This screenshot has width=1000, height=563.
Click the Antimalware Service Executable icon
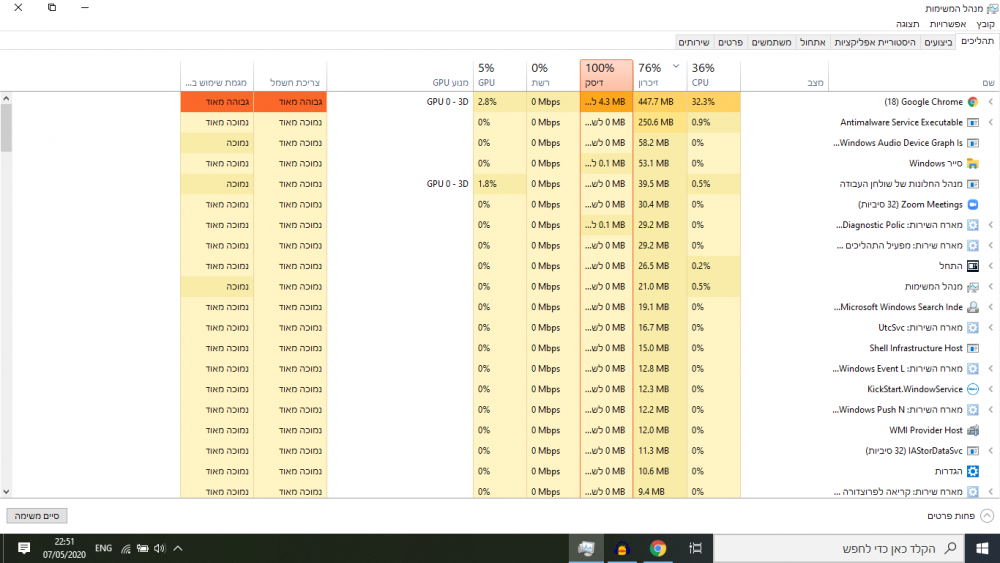[x=973, y=122]
